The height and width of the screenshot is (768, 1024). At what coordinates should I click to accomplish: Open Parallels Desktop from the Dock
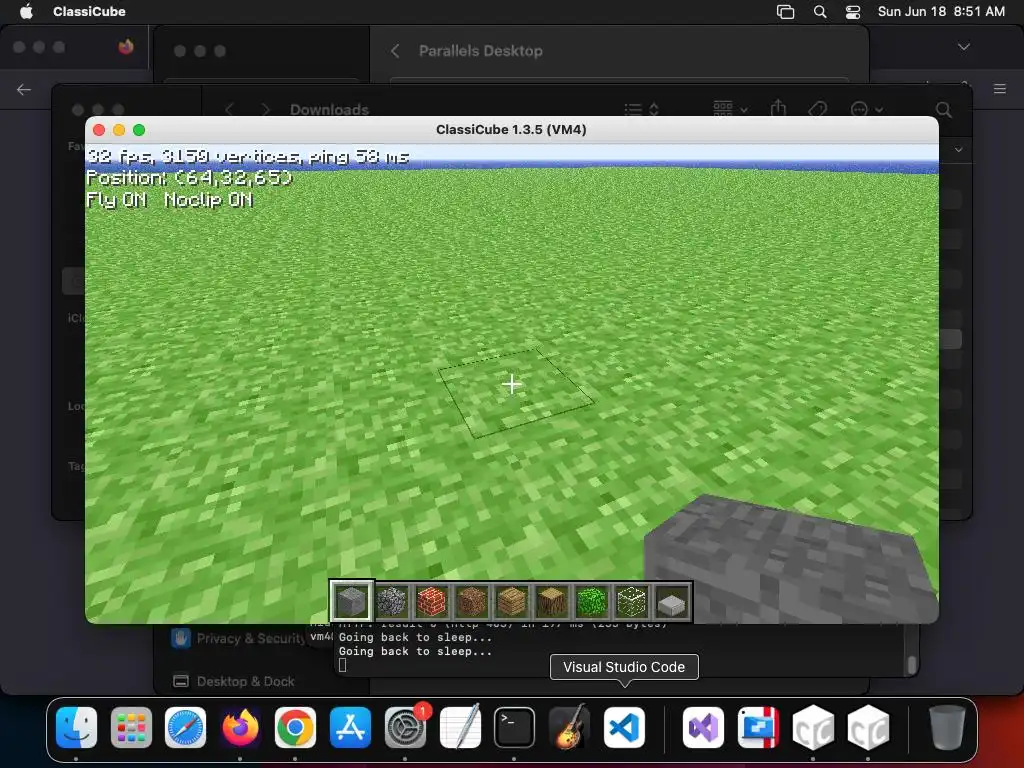pos(758,728)
